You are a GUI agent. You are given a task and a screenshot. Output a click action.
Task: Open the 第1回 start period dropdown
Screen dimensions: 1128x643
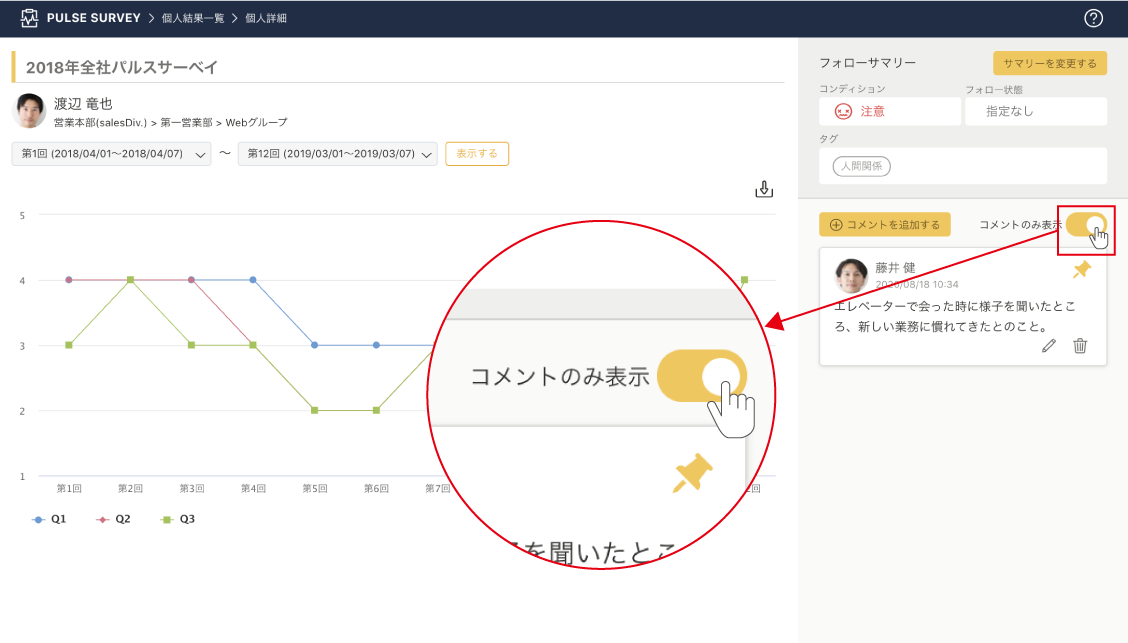[111, 154]
